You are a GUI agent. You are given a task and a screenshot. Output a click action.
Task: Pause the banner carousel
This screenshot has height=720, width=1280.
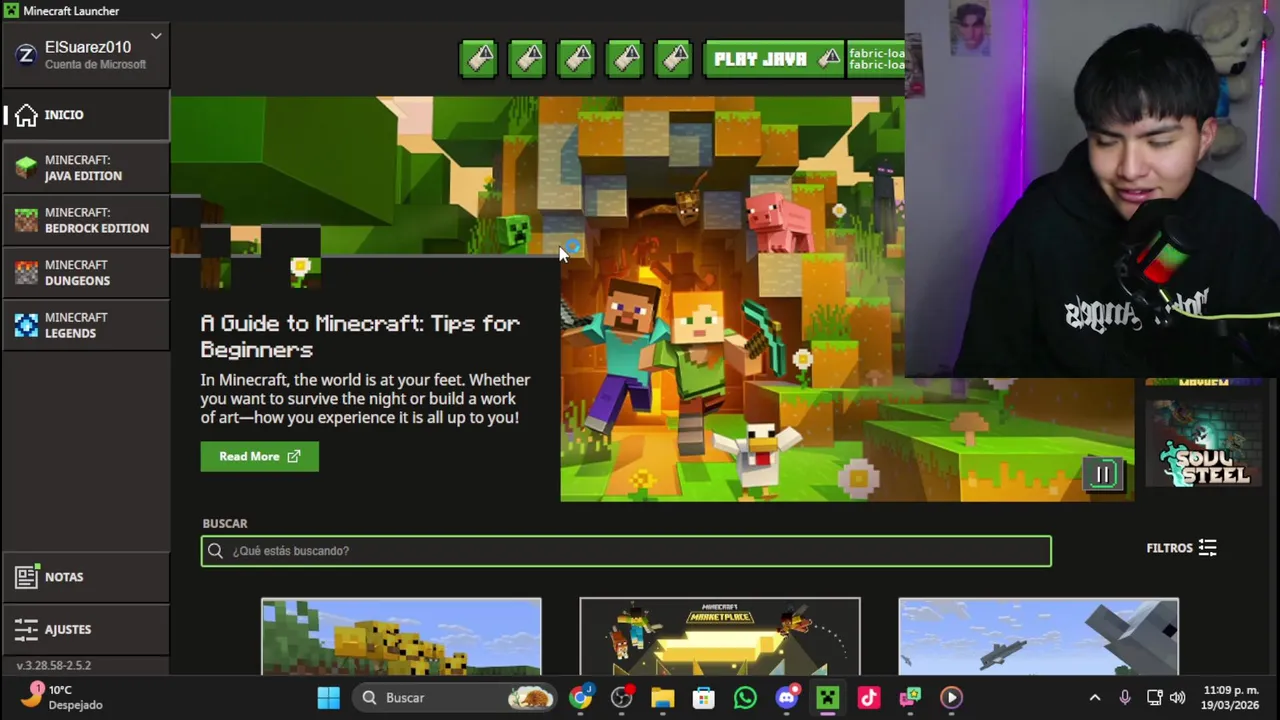pos(1103,475)
